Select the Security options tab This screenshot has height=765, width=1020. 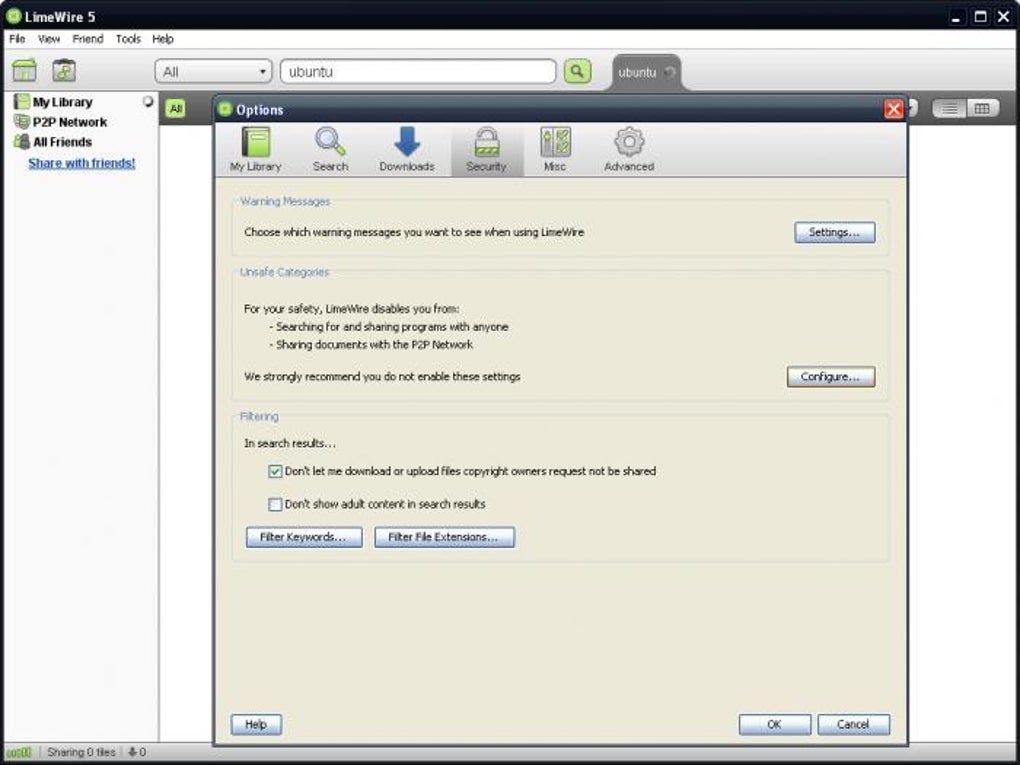[487, 149]
